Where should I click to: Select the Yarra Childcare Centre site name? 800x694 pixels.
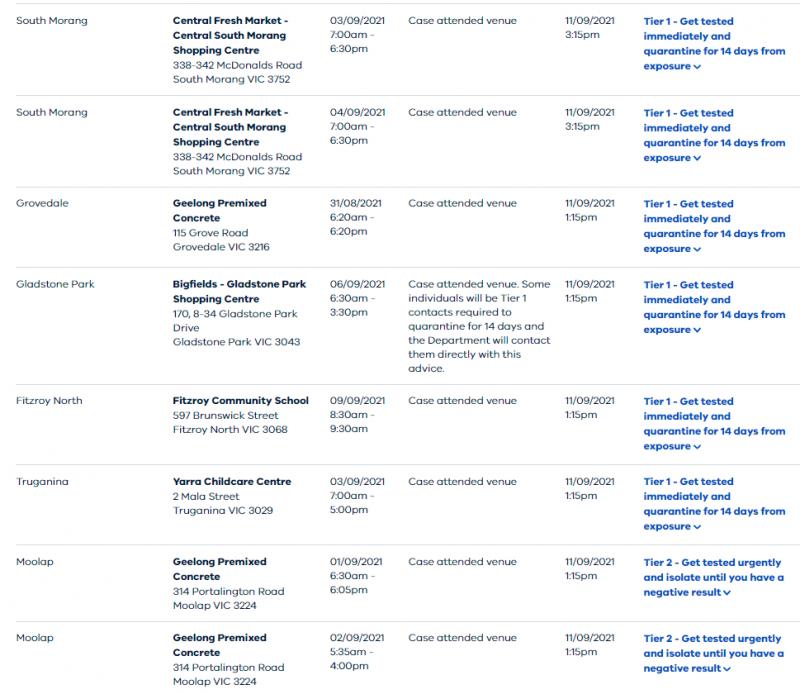232,481
